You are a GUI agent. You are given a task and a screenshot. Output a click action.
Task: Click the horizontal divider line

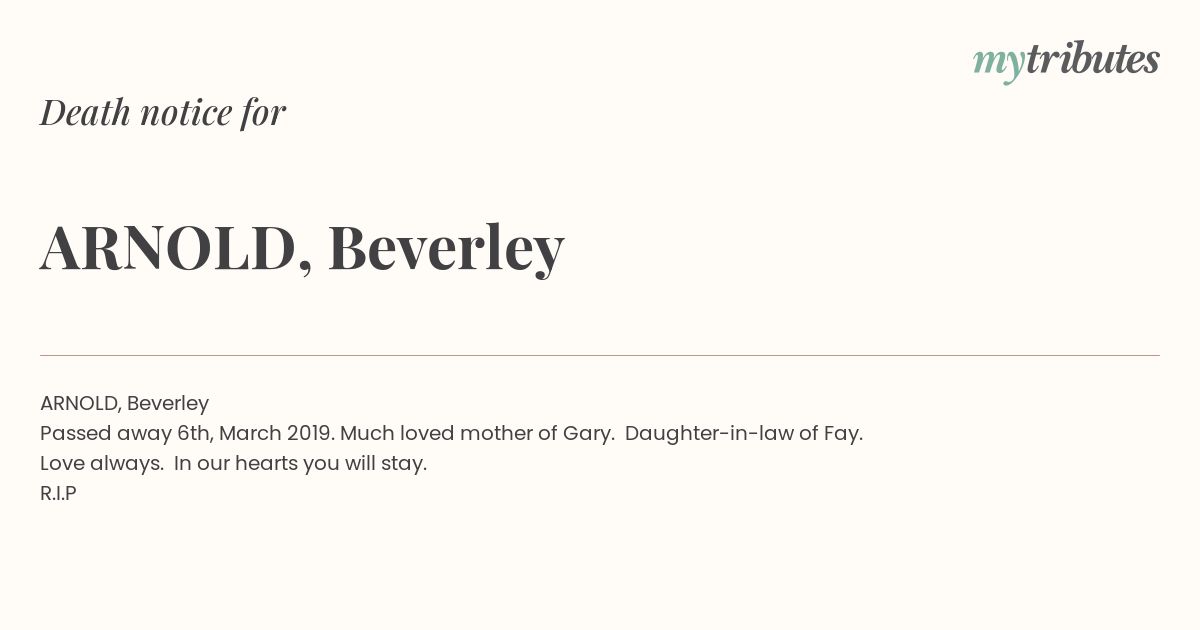tap(600, 355)
